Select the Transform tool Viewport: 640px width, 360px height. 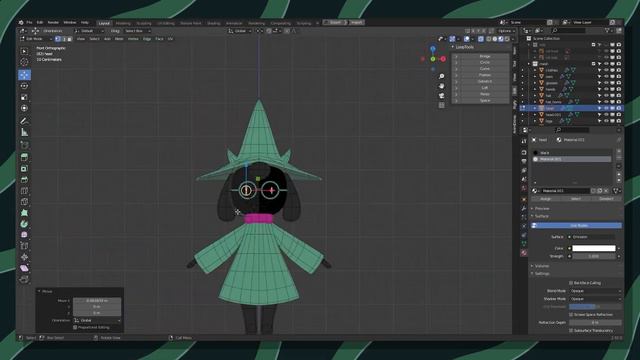[x=24, y=108]
